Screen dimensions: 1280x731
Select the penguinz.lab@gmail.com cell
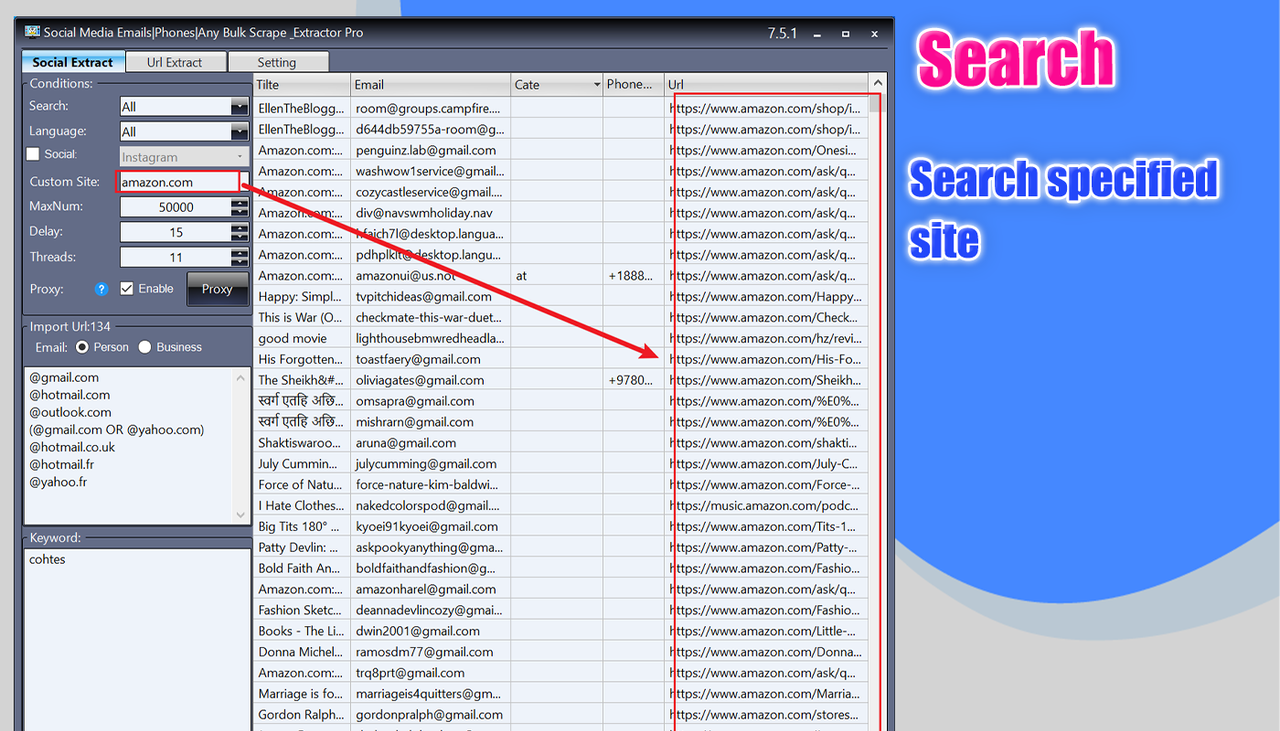coord(431,150)
